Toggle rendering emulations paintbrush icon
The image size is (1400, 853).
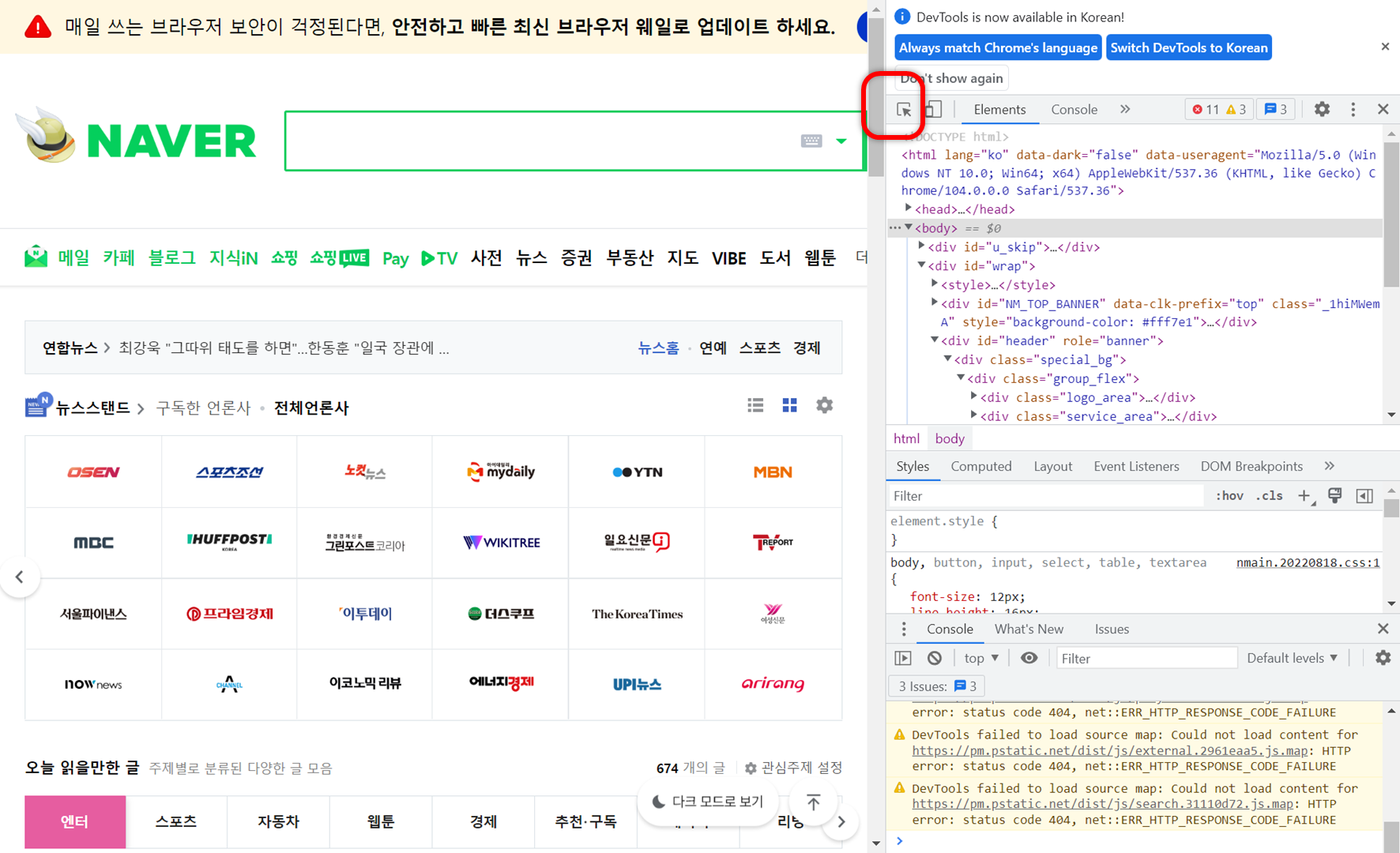tap(1334, 495)
